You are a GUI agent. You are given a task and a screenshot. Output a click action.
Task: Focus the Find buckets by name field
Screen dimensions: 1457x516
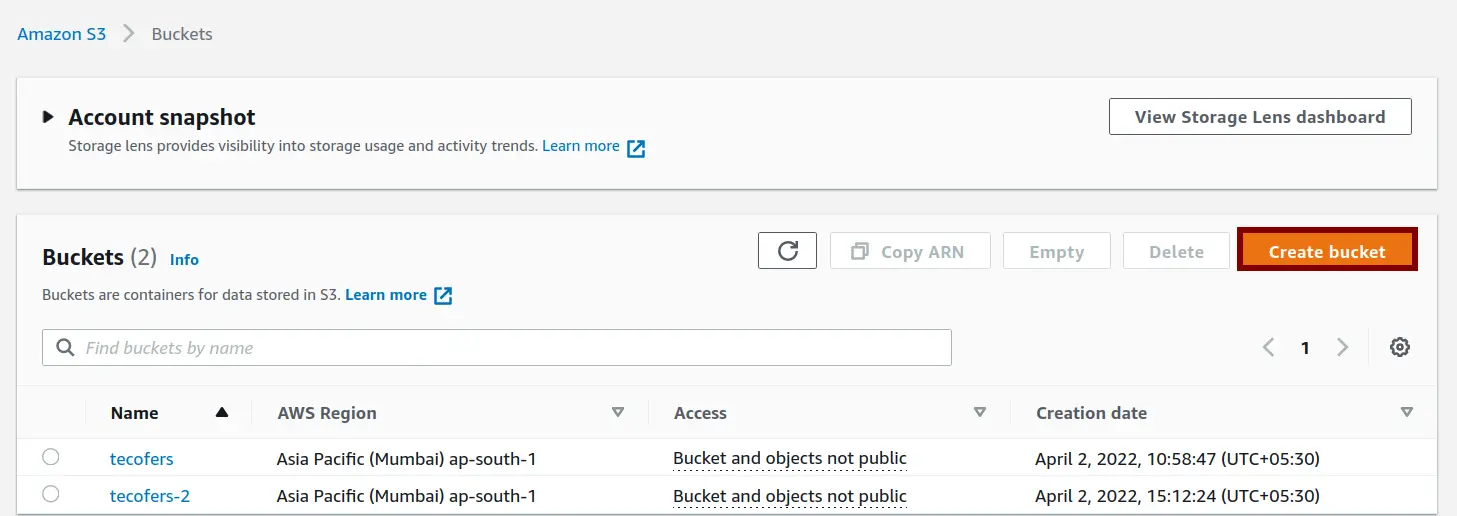coord(497,348)
